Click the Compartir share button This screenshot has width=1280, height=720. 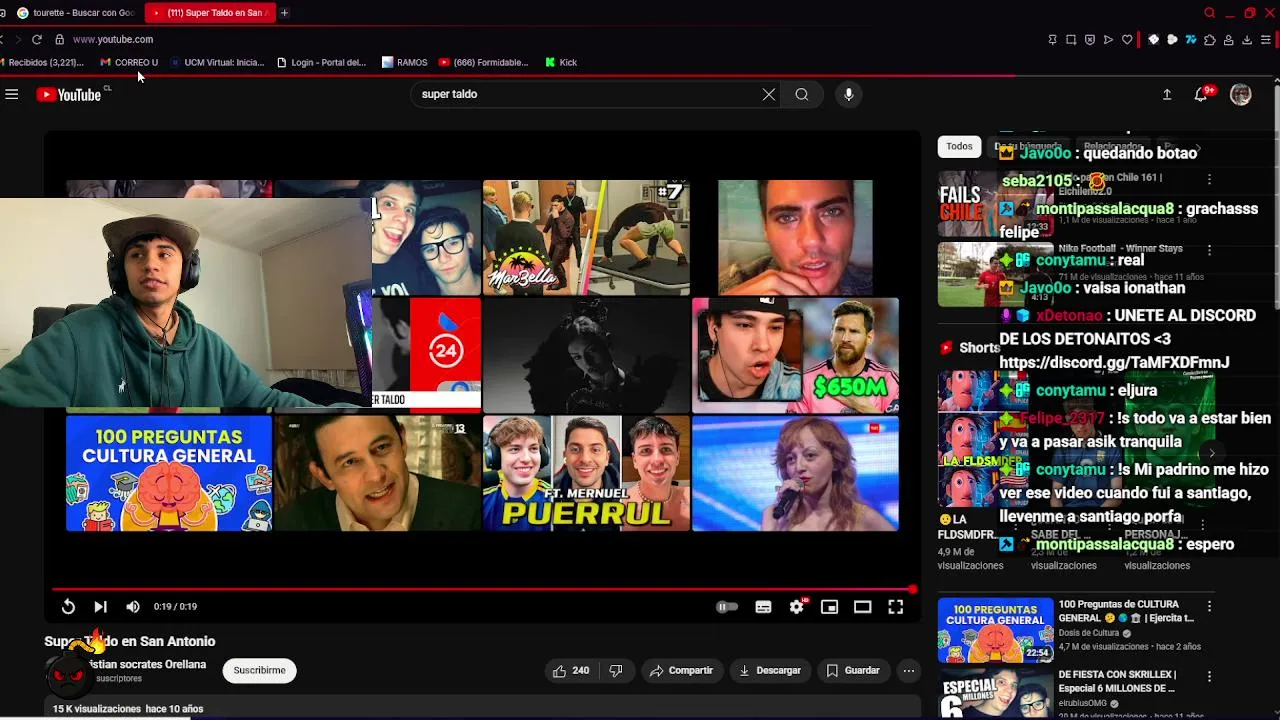click(x=681, y=671)
